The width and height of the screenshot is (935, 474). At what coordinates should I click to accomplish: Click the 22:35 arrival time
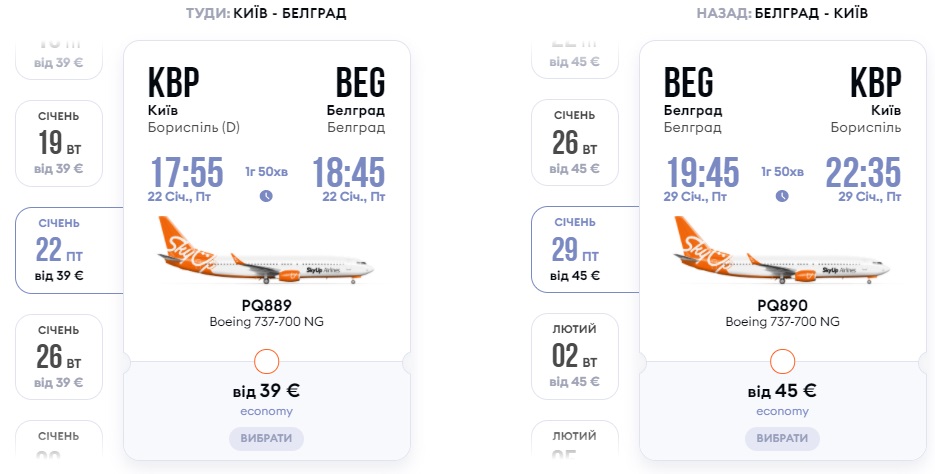pyautogui.click(x=863, y=172)
